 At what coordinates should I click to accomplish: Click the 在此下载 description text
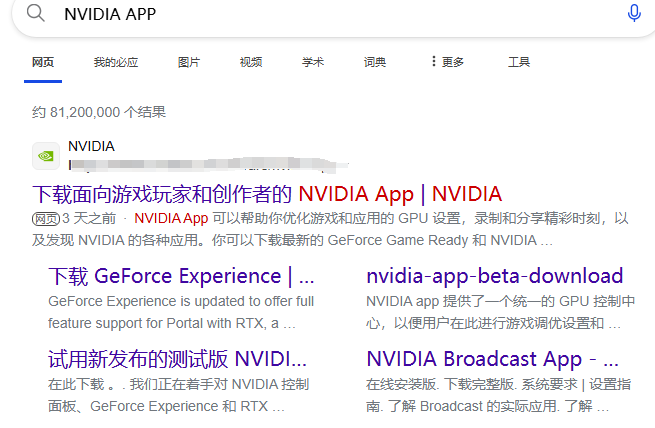178,395
